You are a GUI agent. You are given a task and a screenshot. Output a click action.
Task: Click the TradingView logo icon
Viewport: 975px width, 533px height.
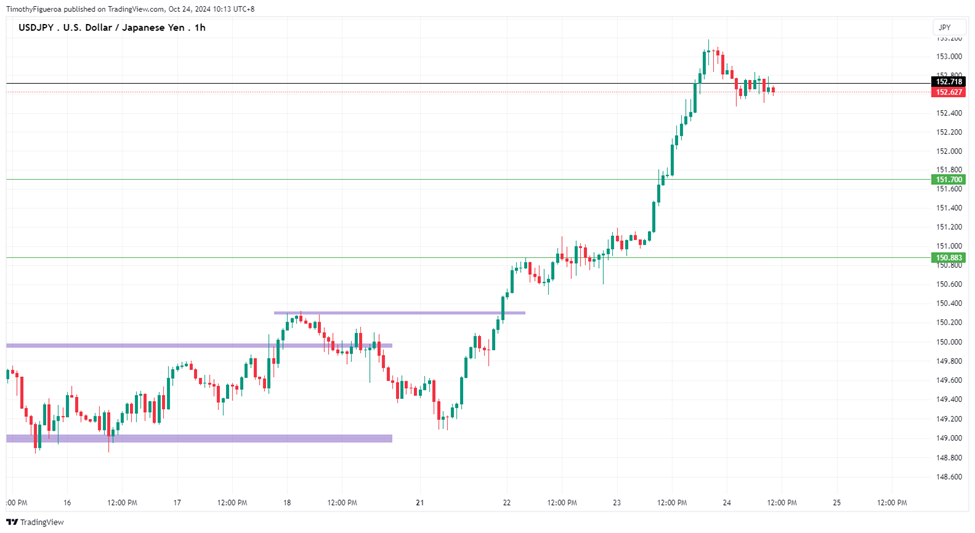click(x=12, y=522)
